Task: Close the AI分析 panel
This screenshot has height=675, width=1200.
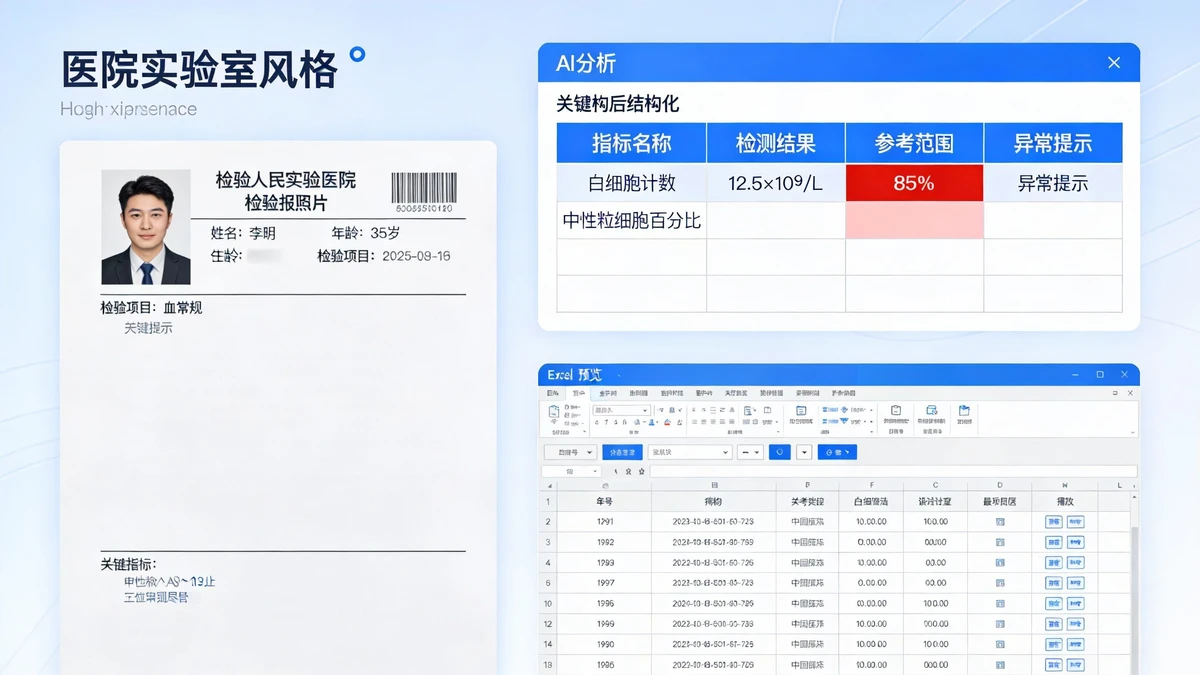Action: pos(1114,62)
